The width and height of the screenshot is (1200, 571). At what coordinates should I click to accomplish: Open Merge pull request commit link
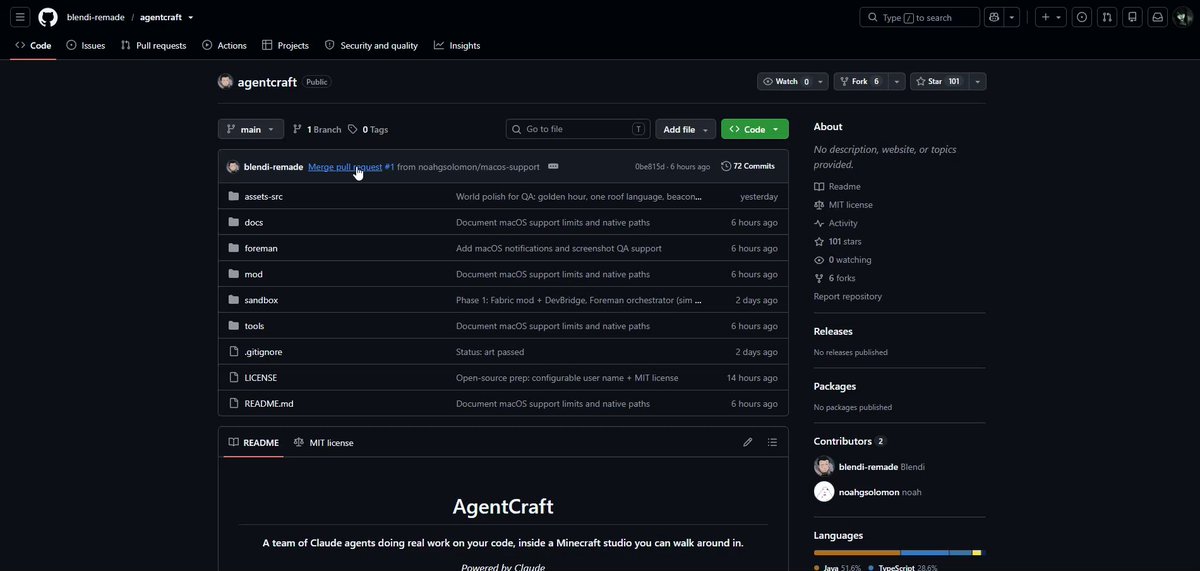(x=345, y=167)
